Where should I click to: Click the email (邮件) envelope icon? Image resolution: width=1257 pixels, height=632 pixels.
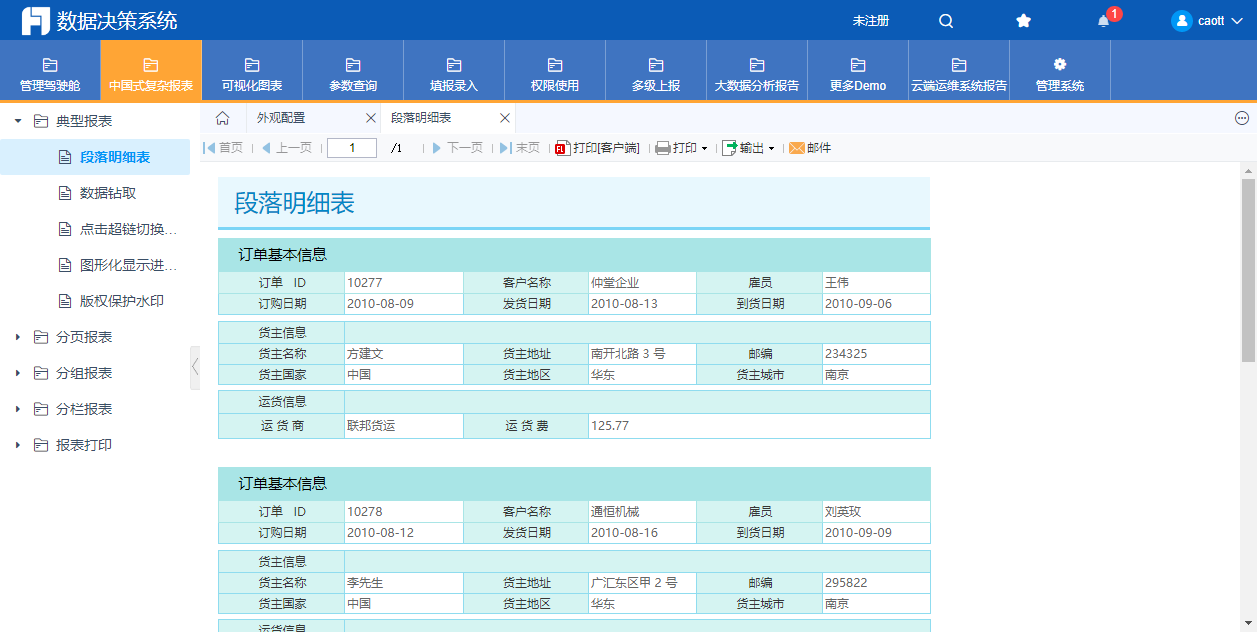point(797,148)
